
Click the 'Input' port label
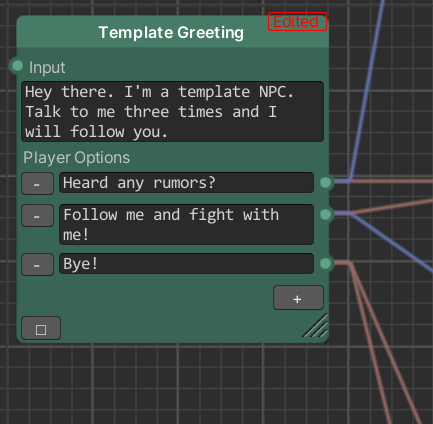47,67
